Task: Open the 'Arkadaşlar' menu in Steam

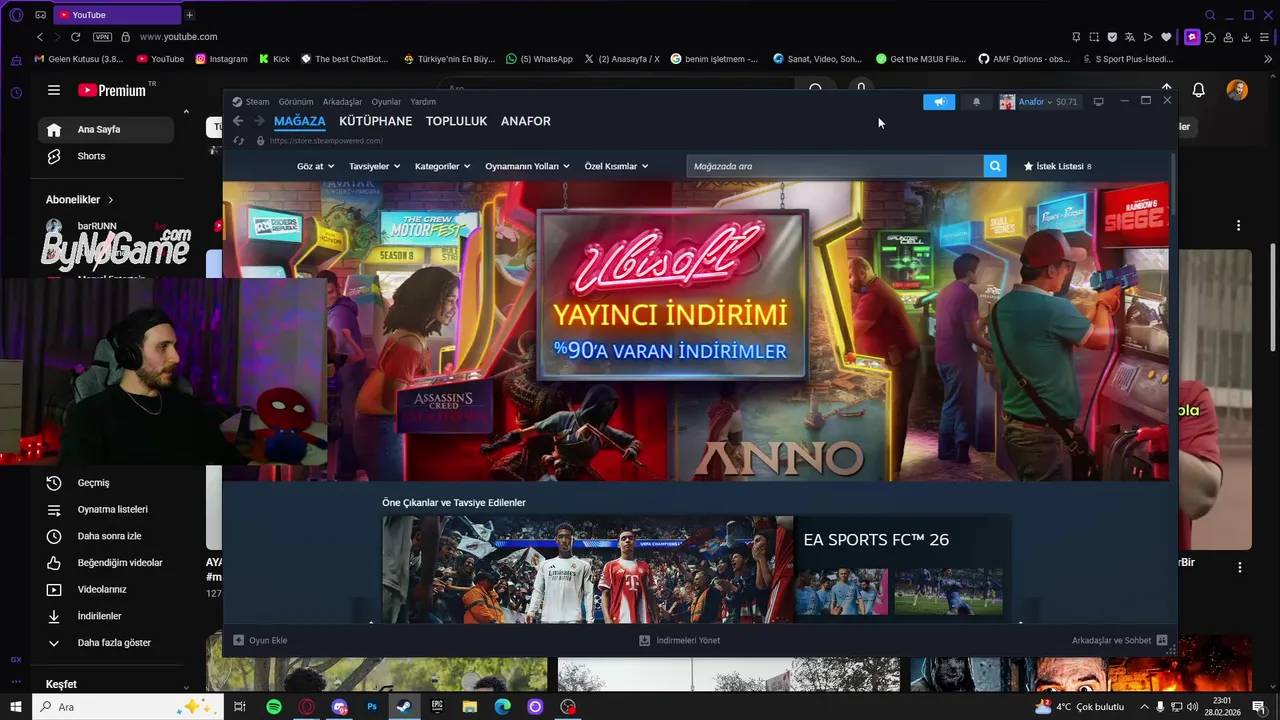Action: tap(342, 102)
